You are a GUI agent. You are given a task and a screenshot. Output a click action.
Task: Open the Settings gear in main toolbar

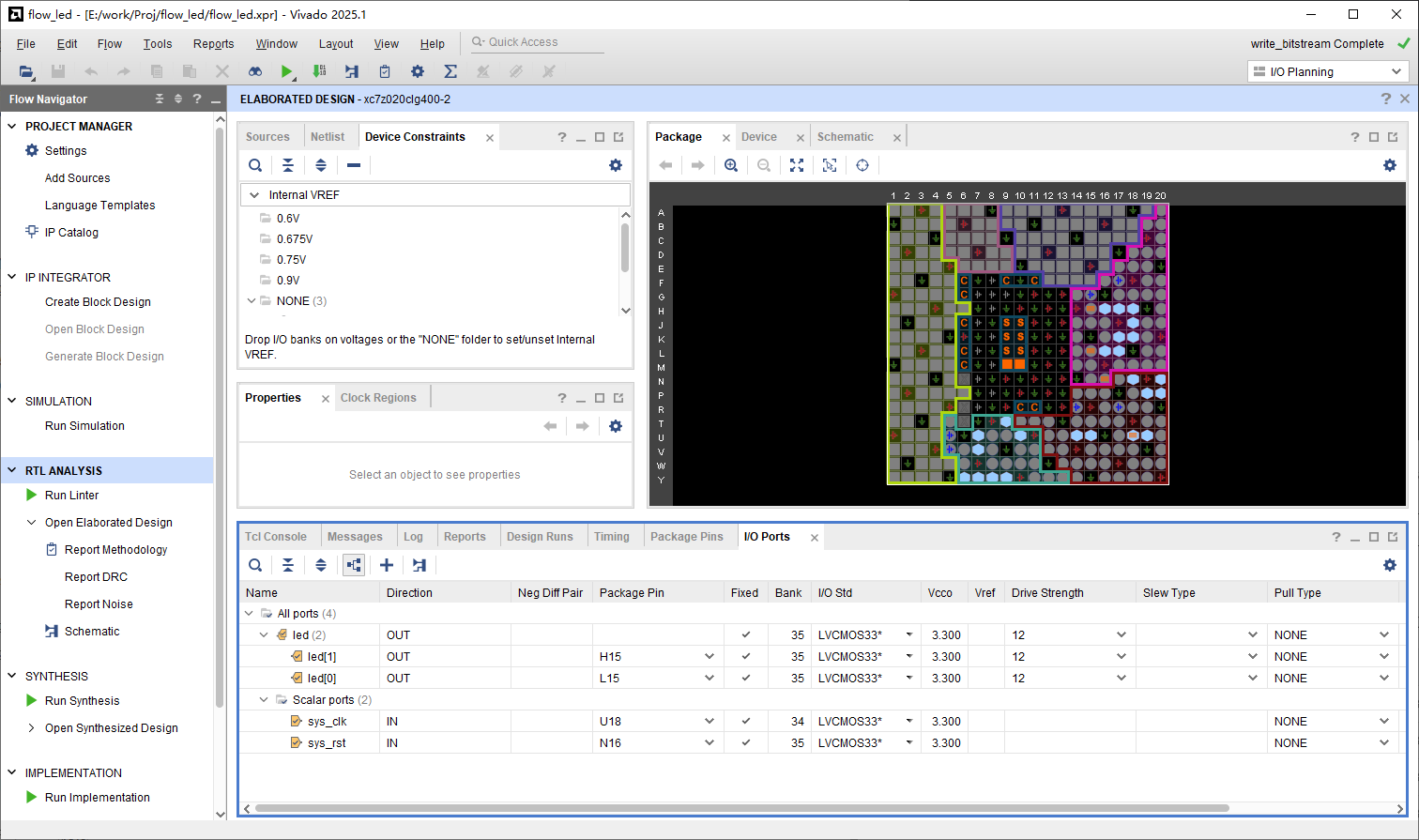coord(418,71)
